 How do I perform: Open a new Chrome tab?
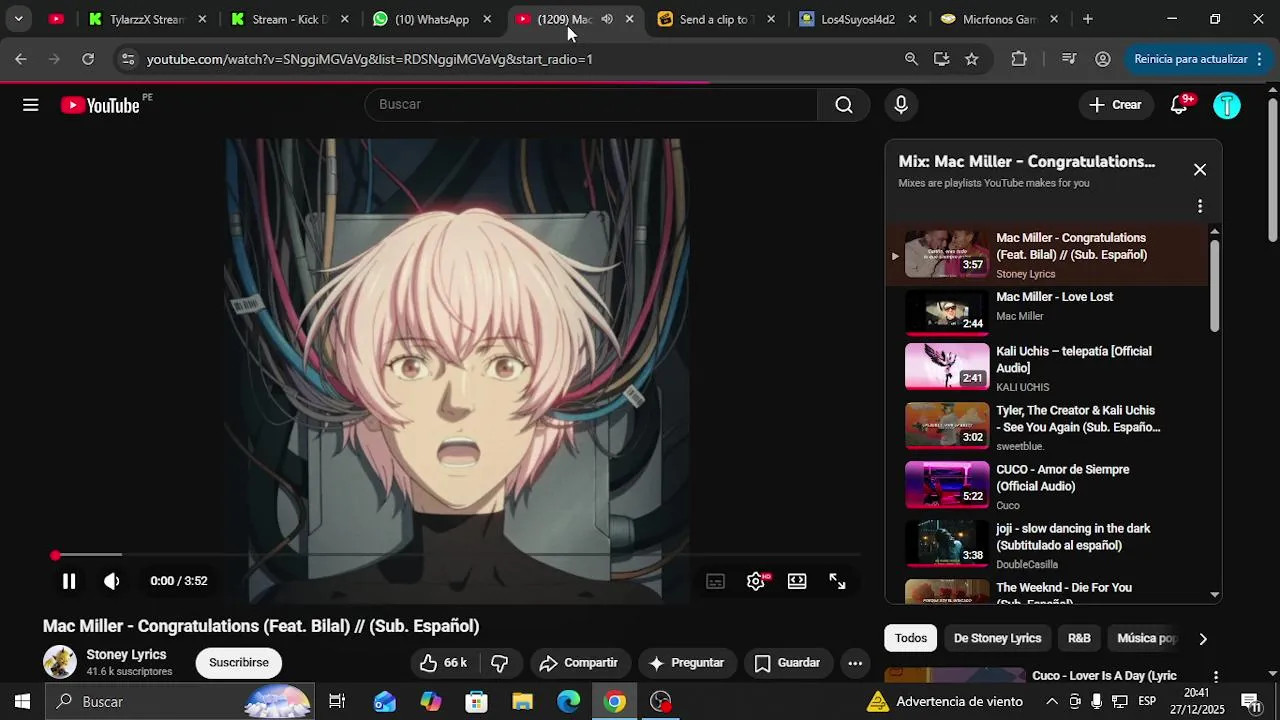pyautogui.click(x=1088, y=19)
